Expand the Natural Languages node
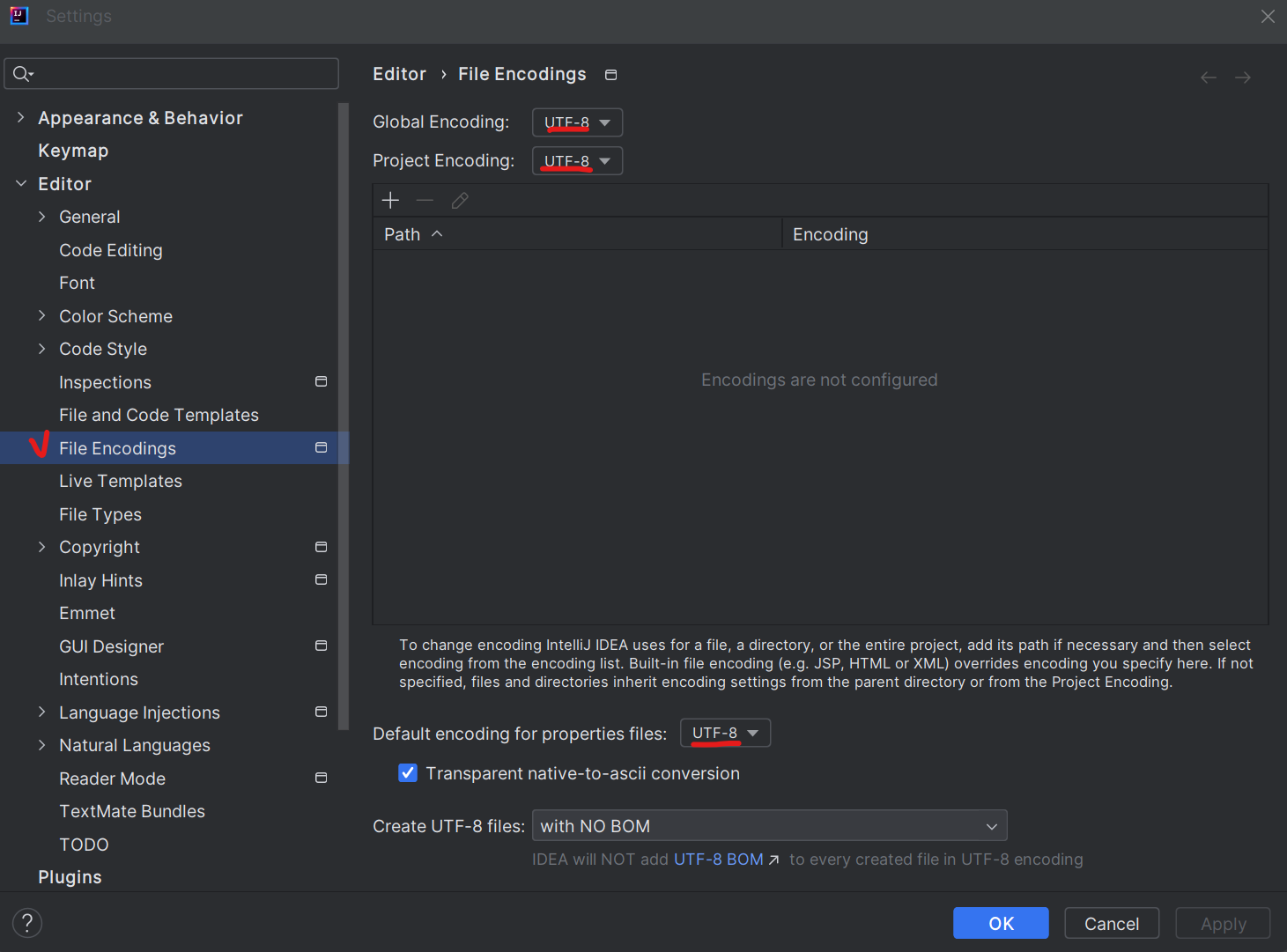 [41, 745]
